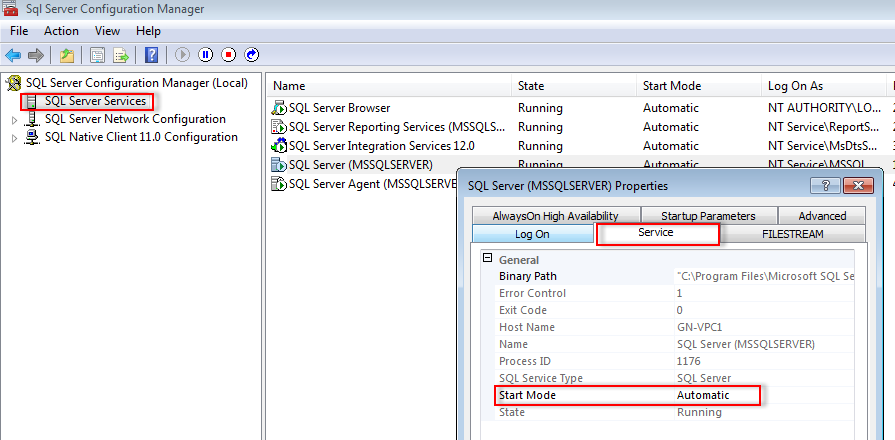The image size is (895, 440).
Task: Click the Export List toolbar icon
Action: pos(121,55)
